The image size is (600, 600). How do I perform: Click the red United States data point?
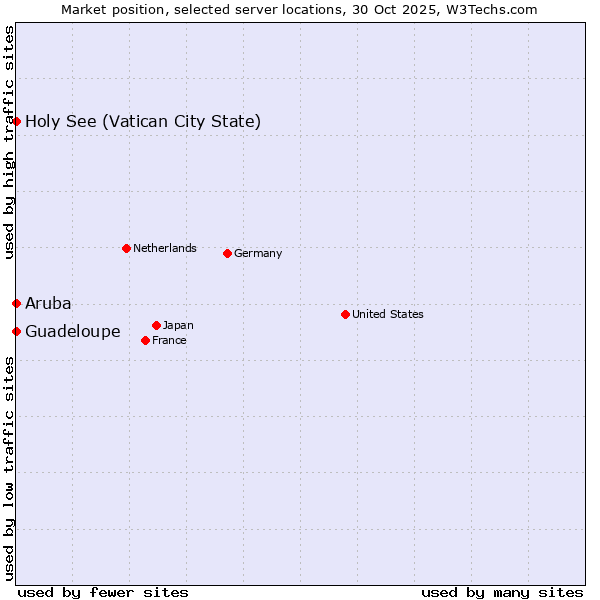[x=345, y=314]
